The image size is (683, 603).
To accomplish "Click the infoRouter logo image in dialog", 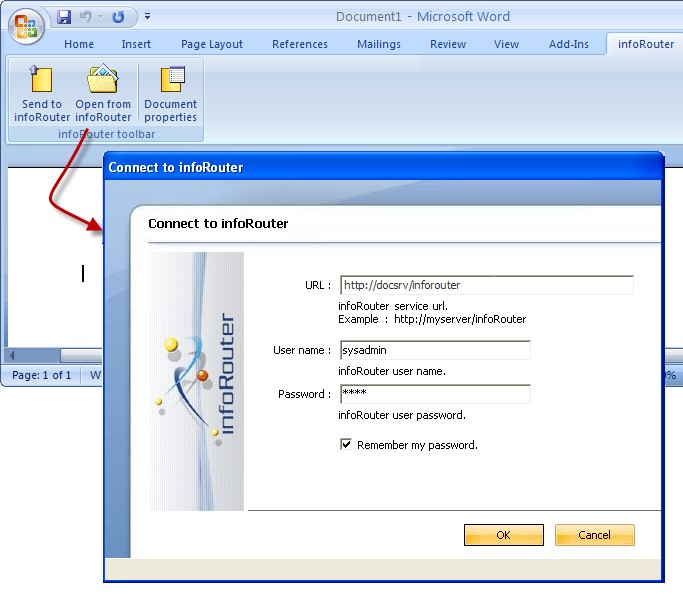I will click(197, 381).
